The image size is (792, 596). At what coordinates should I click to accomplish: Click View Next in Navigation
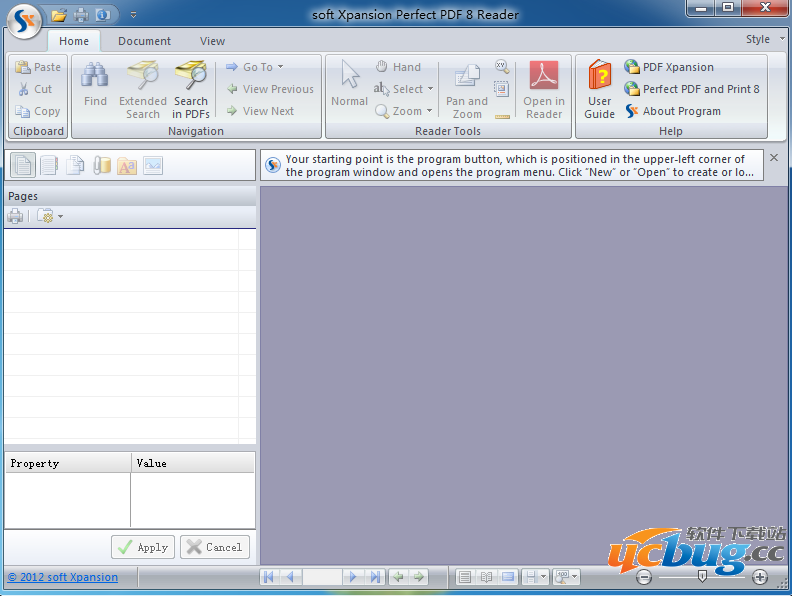pyautogui.click(x=260, y=111)
